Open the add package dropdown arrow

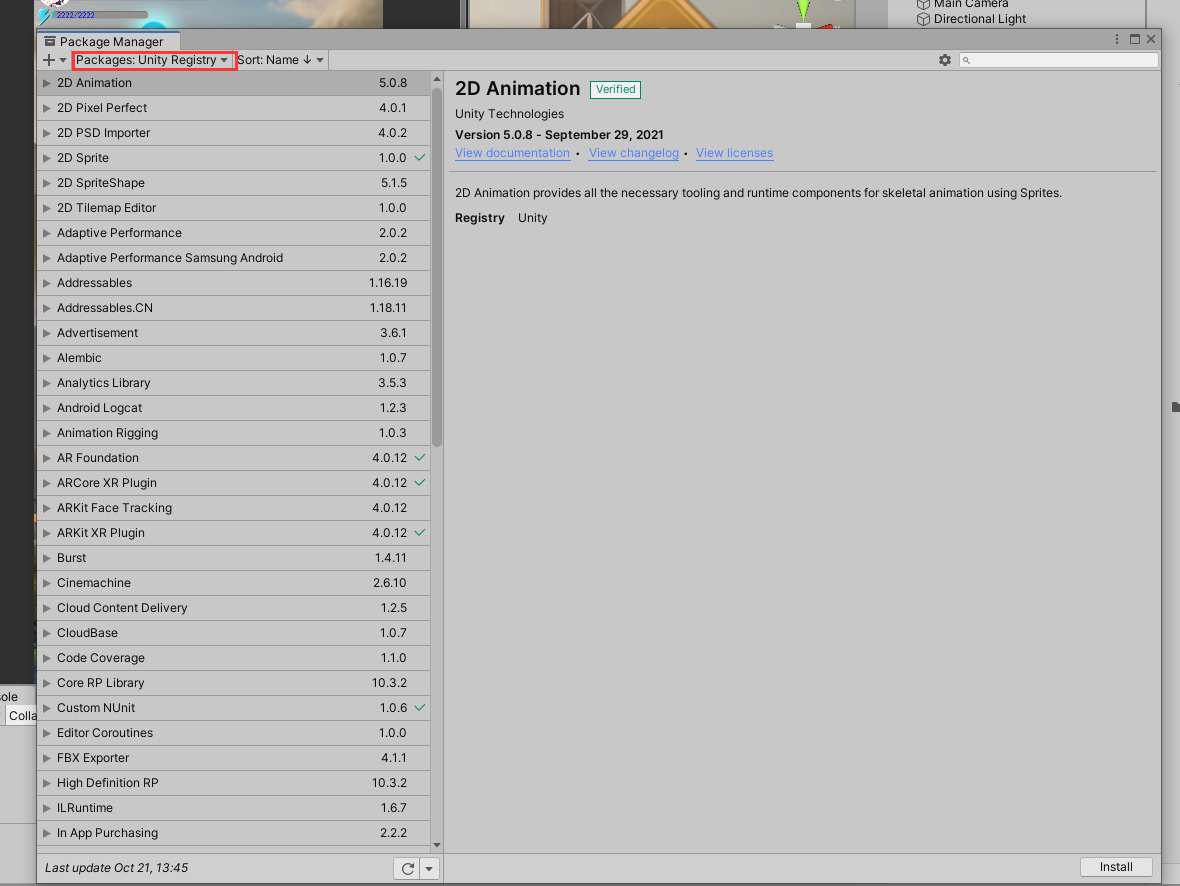point(63,59)
